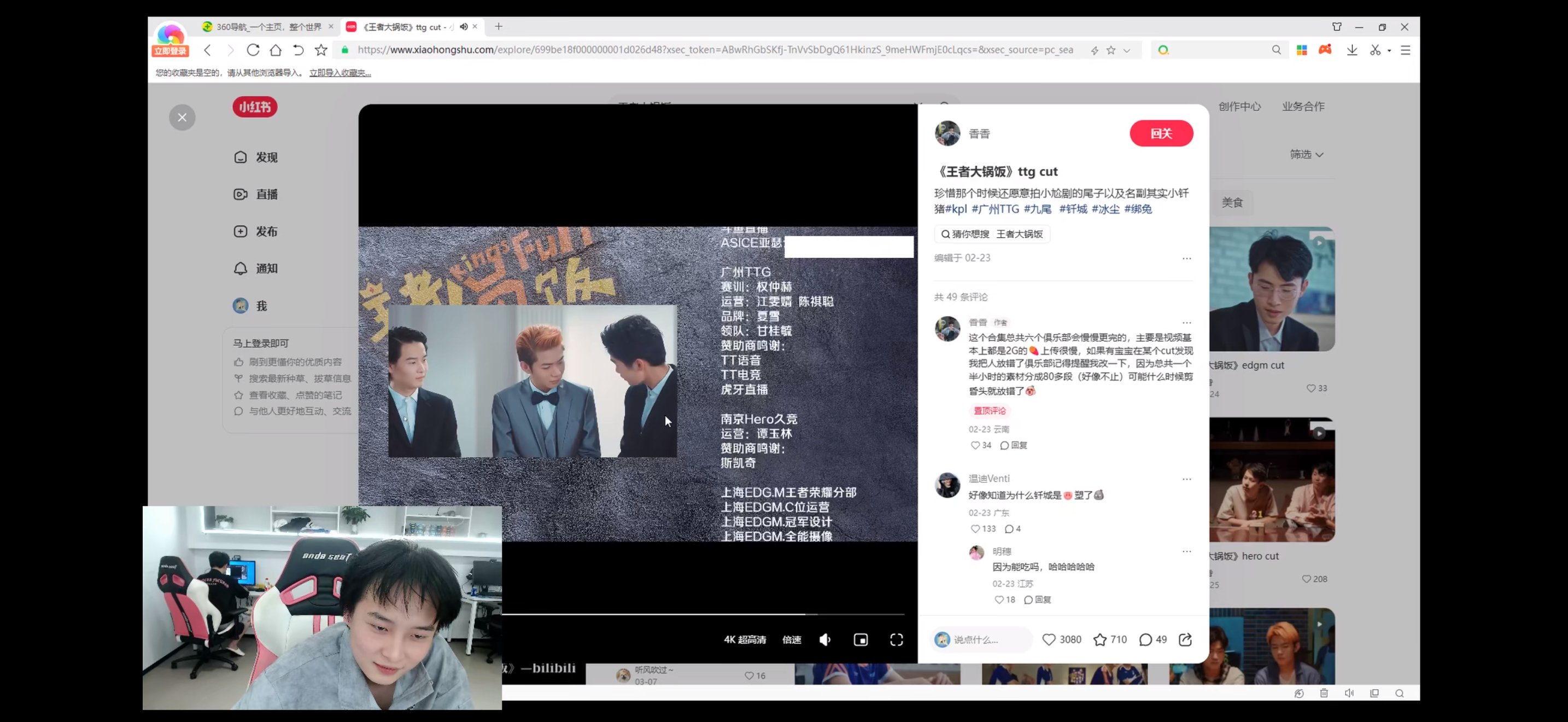
Task: Enter video fullscreen mode
Action: 897,640
